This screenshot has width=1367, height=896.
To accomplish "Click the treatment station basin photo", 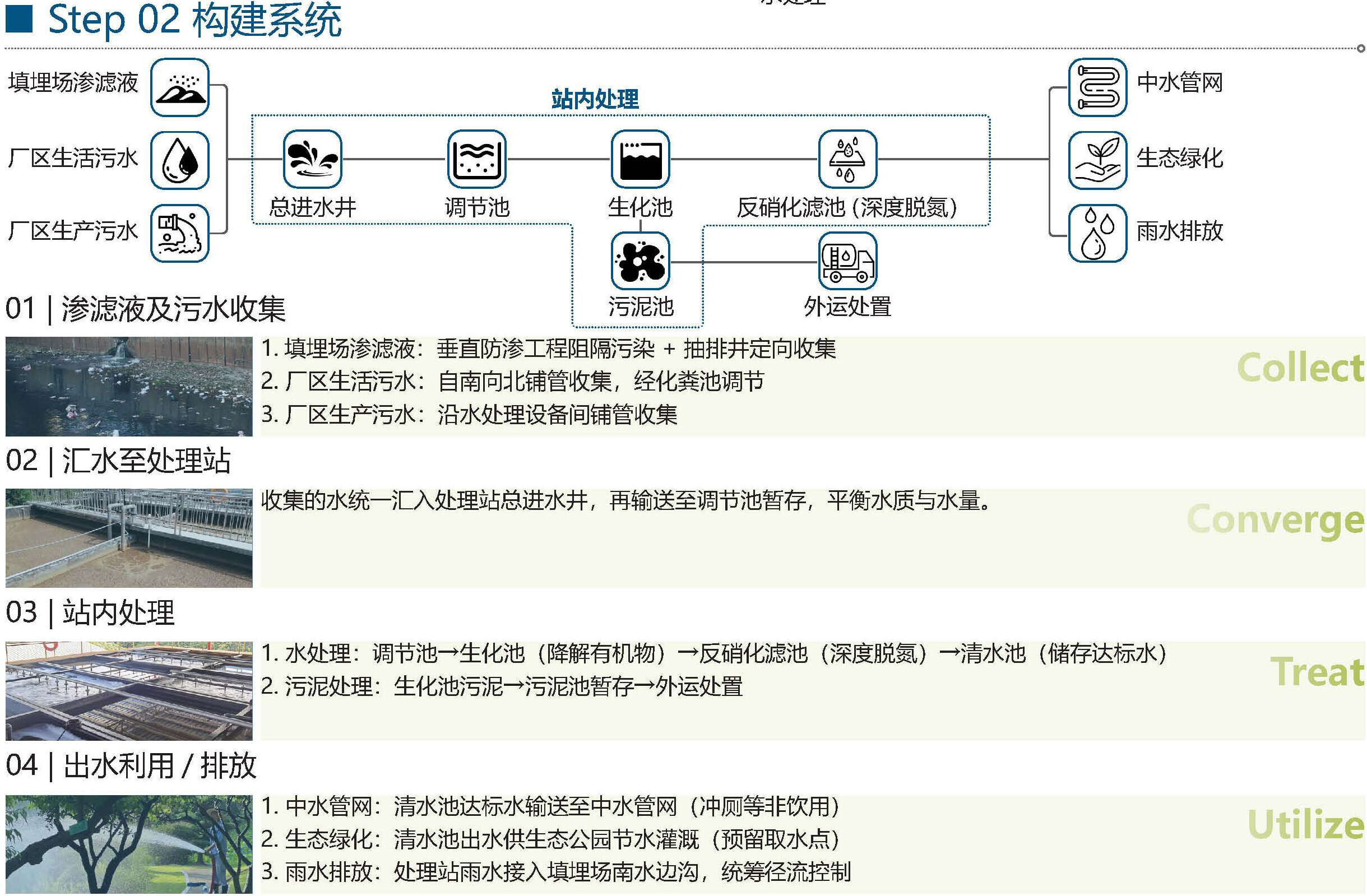I will click(129, 537).
